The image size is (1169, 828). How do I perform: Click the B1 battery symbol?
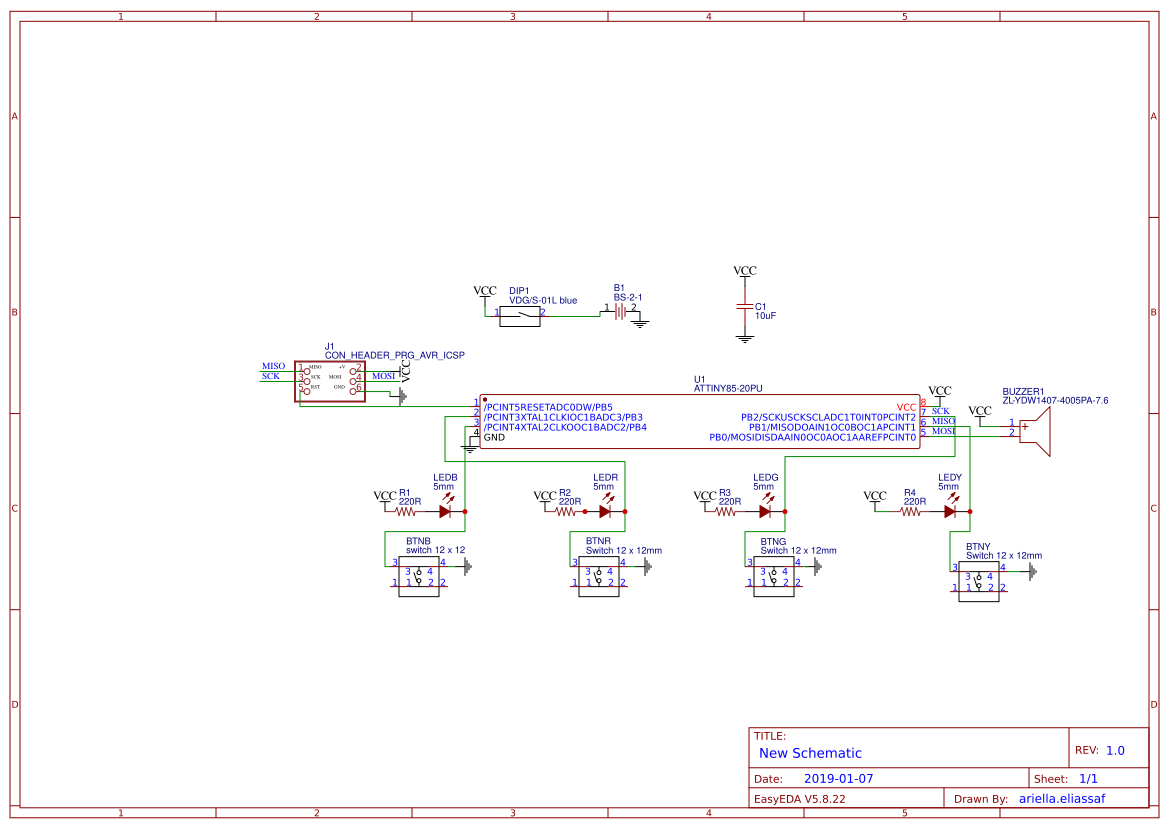tap(620, 312)
